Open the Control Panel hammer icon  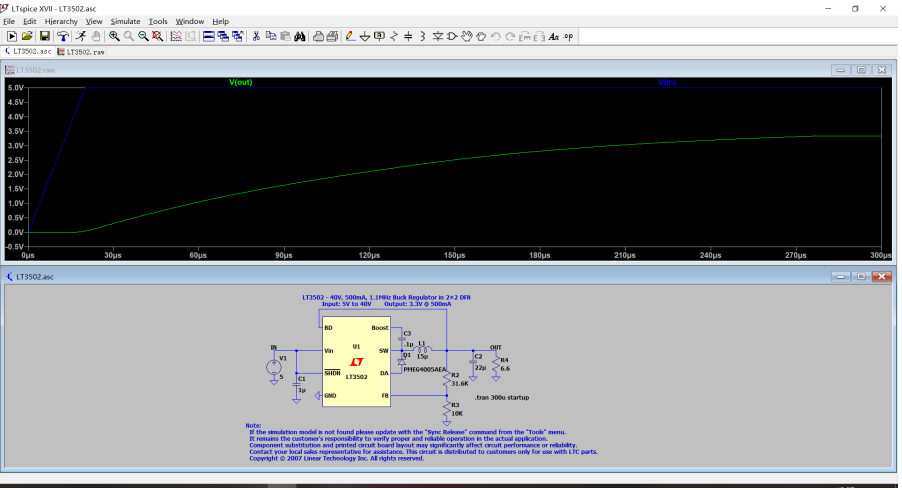coord(63,36)
